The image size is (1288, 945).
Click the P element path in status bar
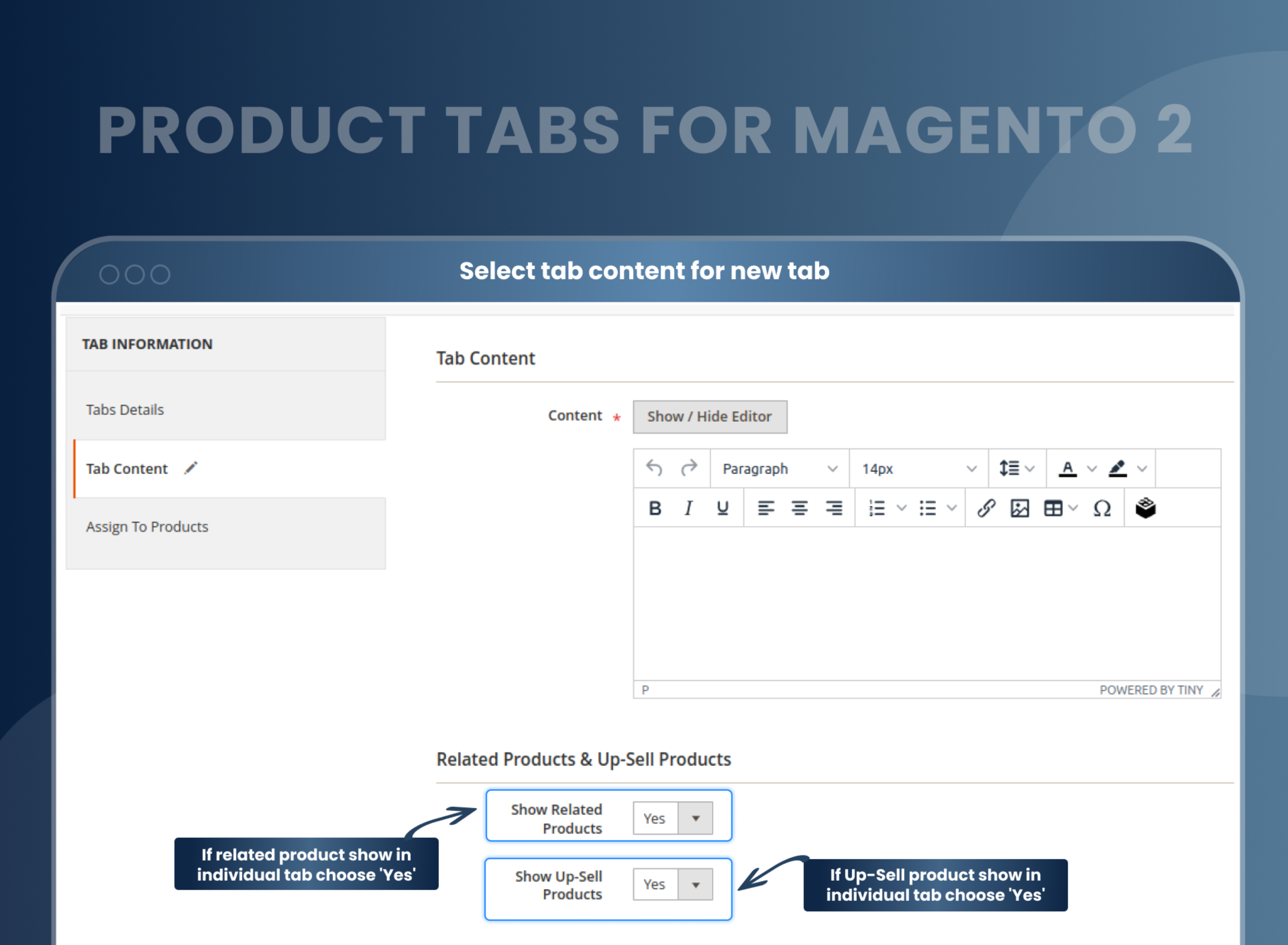pyautogui.click(x=645, y=690)
